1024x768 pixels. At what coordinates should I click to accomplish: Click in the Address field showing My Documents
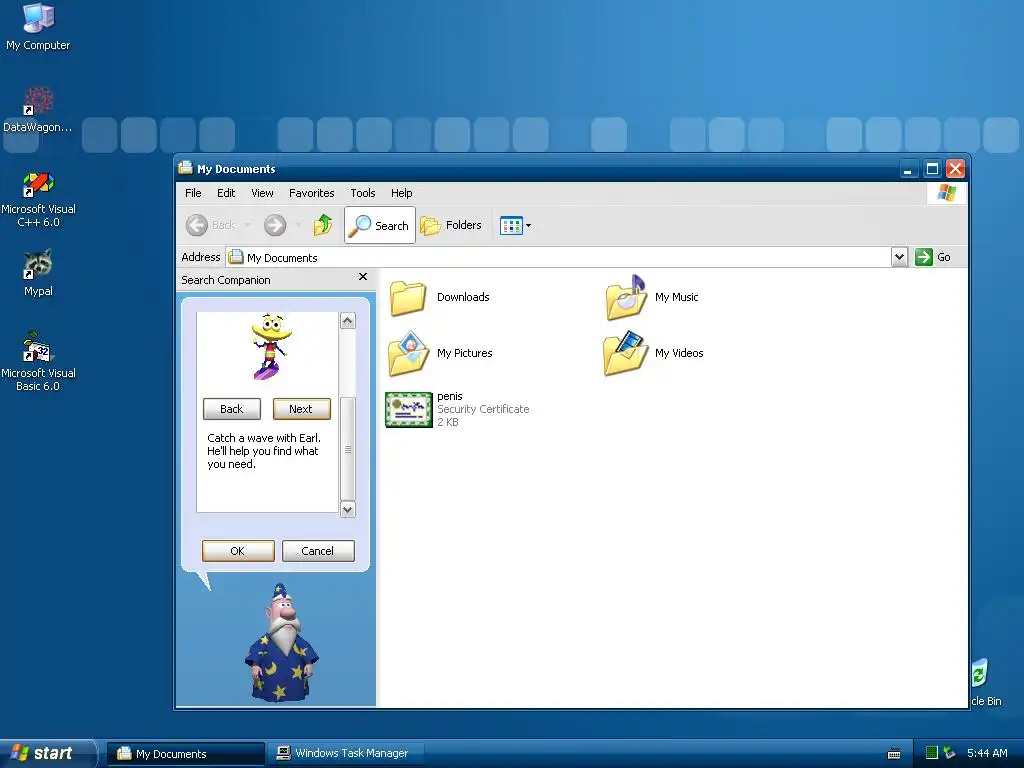pyautogui.click(x=558, y=257)
